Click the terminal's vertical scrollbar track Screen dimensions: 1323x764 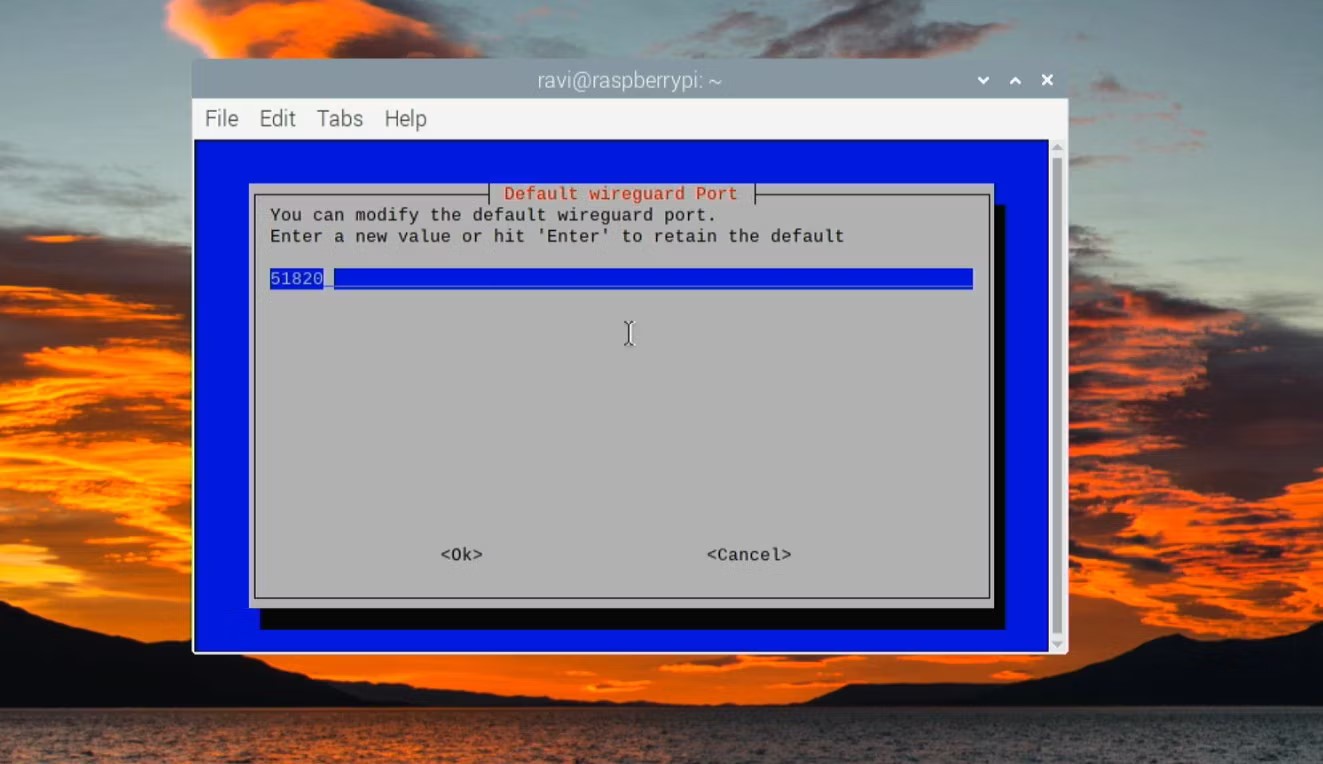click(1058, 396)
